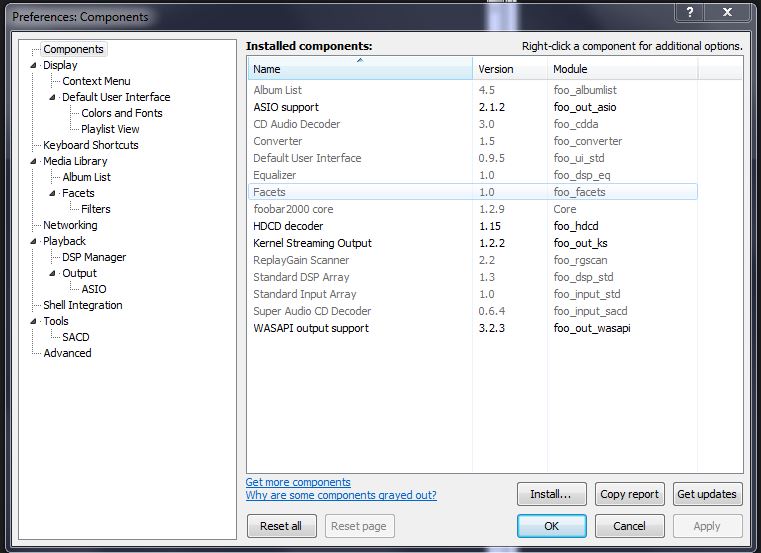The width and height of the screenshot is (761, 553).
Task: Open the Advanced preferences page
Action: (67, 353)
